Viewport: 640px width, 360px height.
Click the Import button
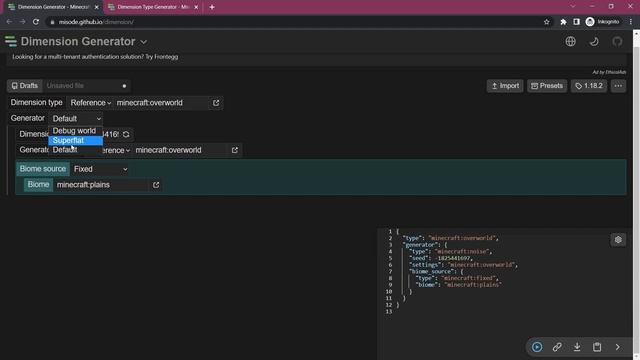(505, 86)
